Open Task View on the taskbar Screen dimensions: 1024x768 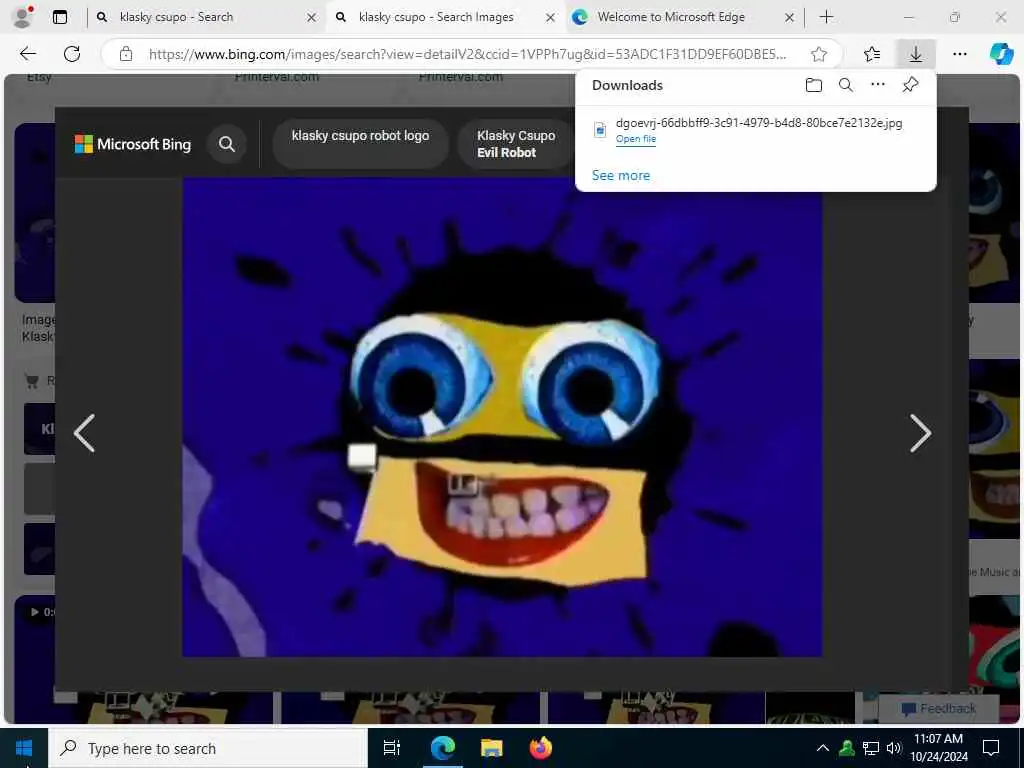[391, 748]
